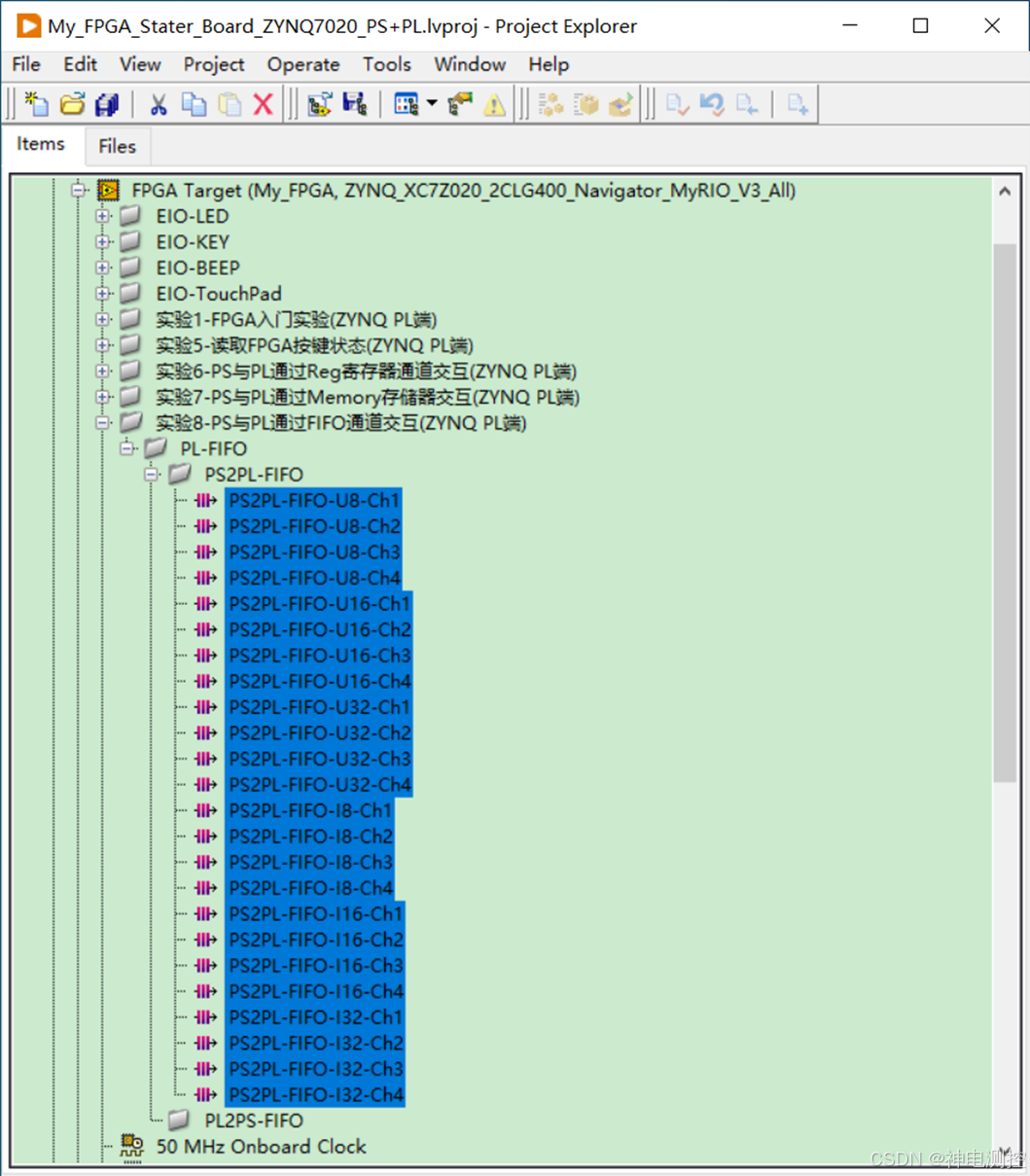The height and width of the screenshot is (1176, 1030).
Task: Click the grayed document arrow icon
Action: coord(747,104)
